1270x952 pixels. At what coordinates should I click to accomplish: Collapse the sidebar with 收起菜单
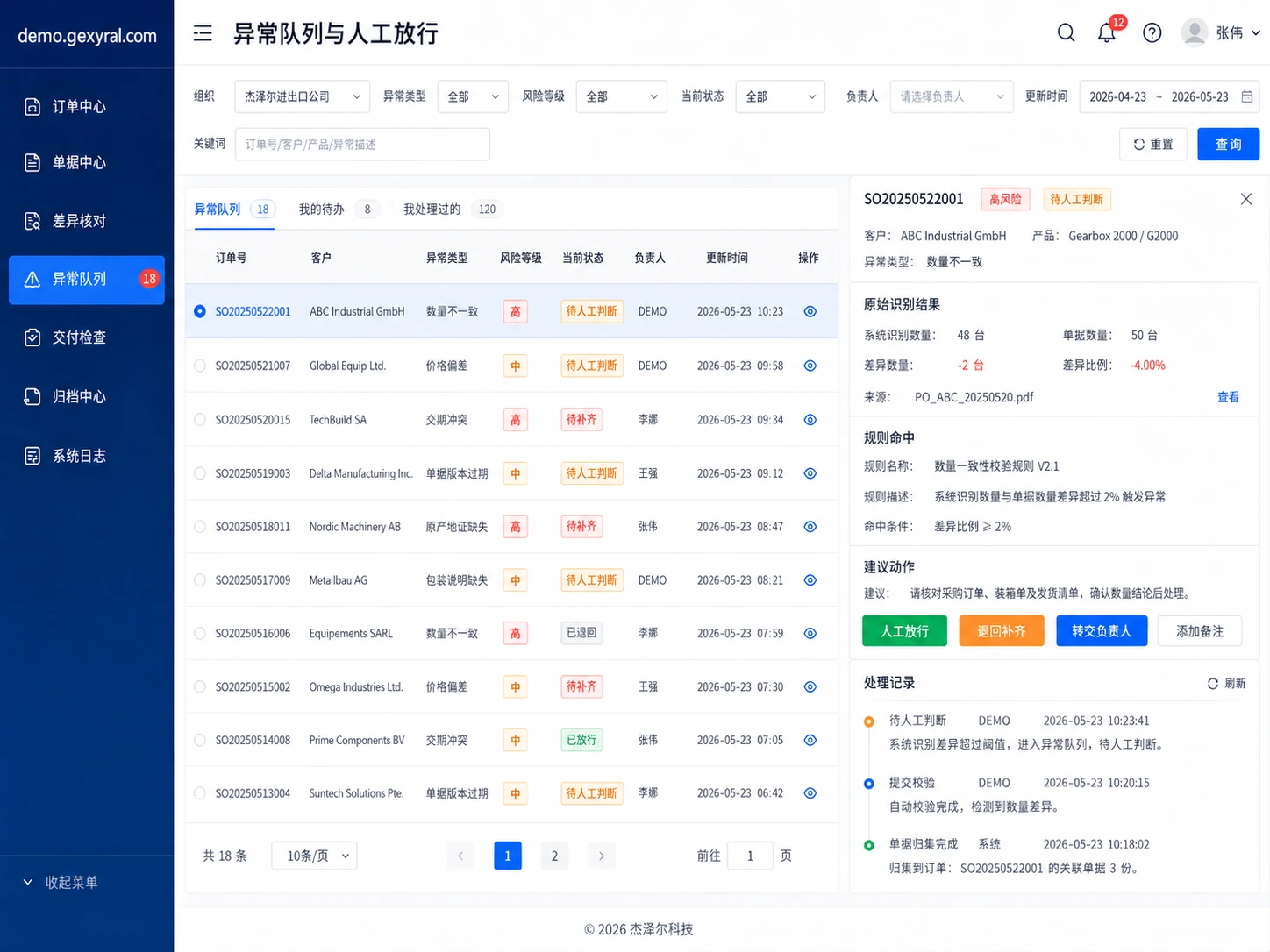pyautogui.click(x=61, y=882)
